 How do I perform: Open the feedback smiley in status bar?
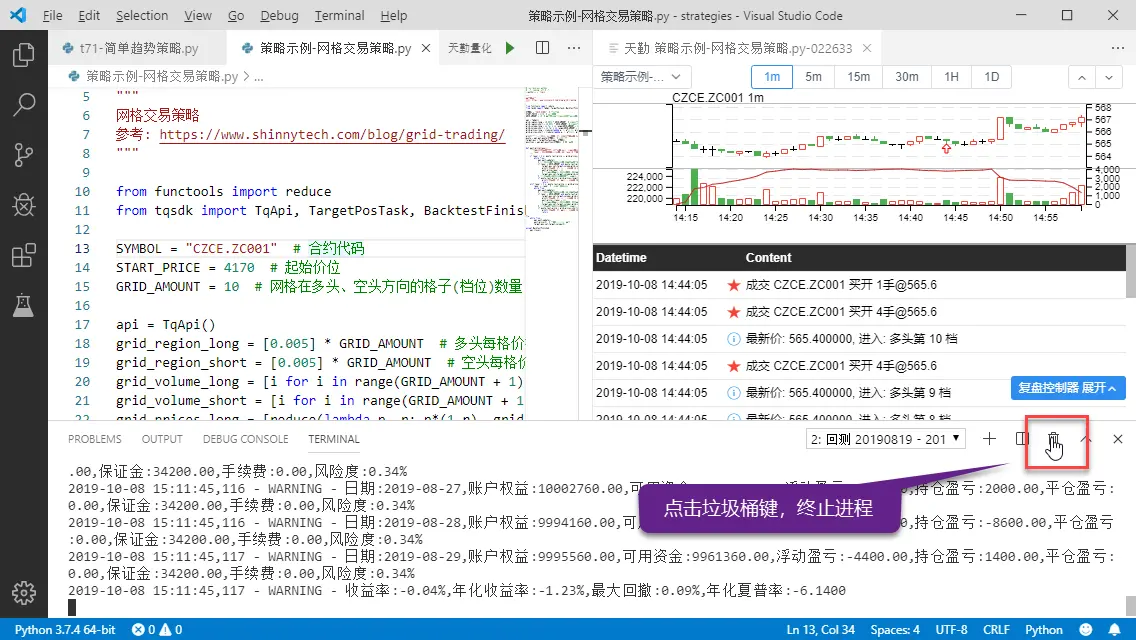(1085, 630)
